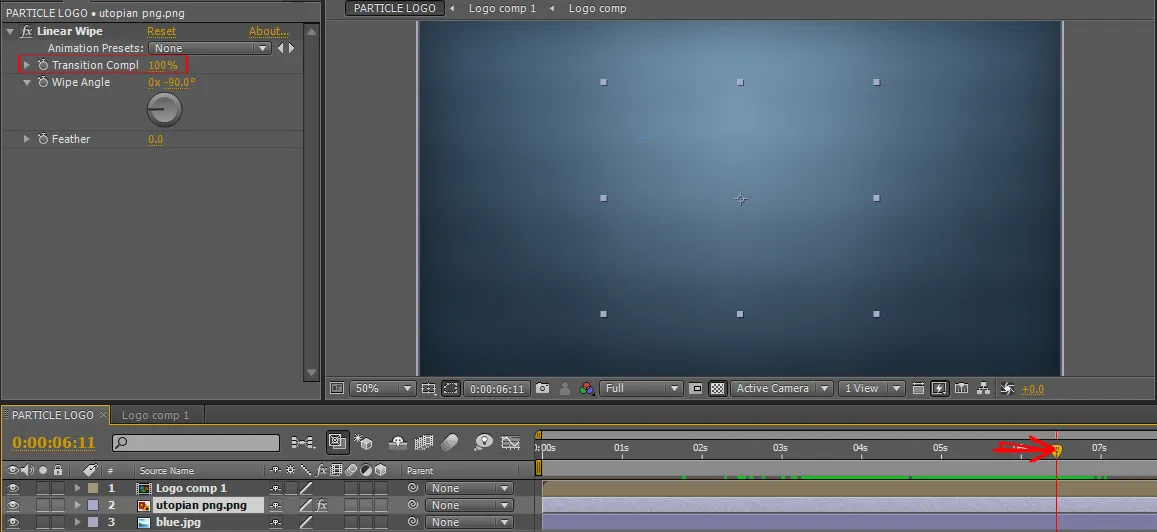Open Composition Mini-Flowchart in timeline
1157x532 pixels.
pyautogui.click(x=303, y=442)
